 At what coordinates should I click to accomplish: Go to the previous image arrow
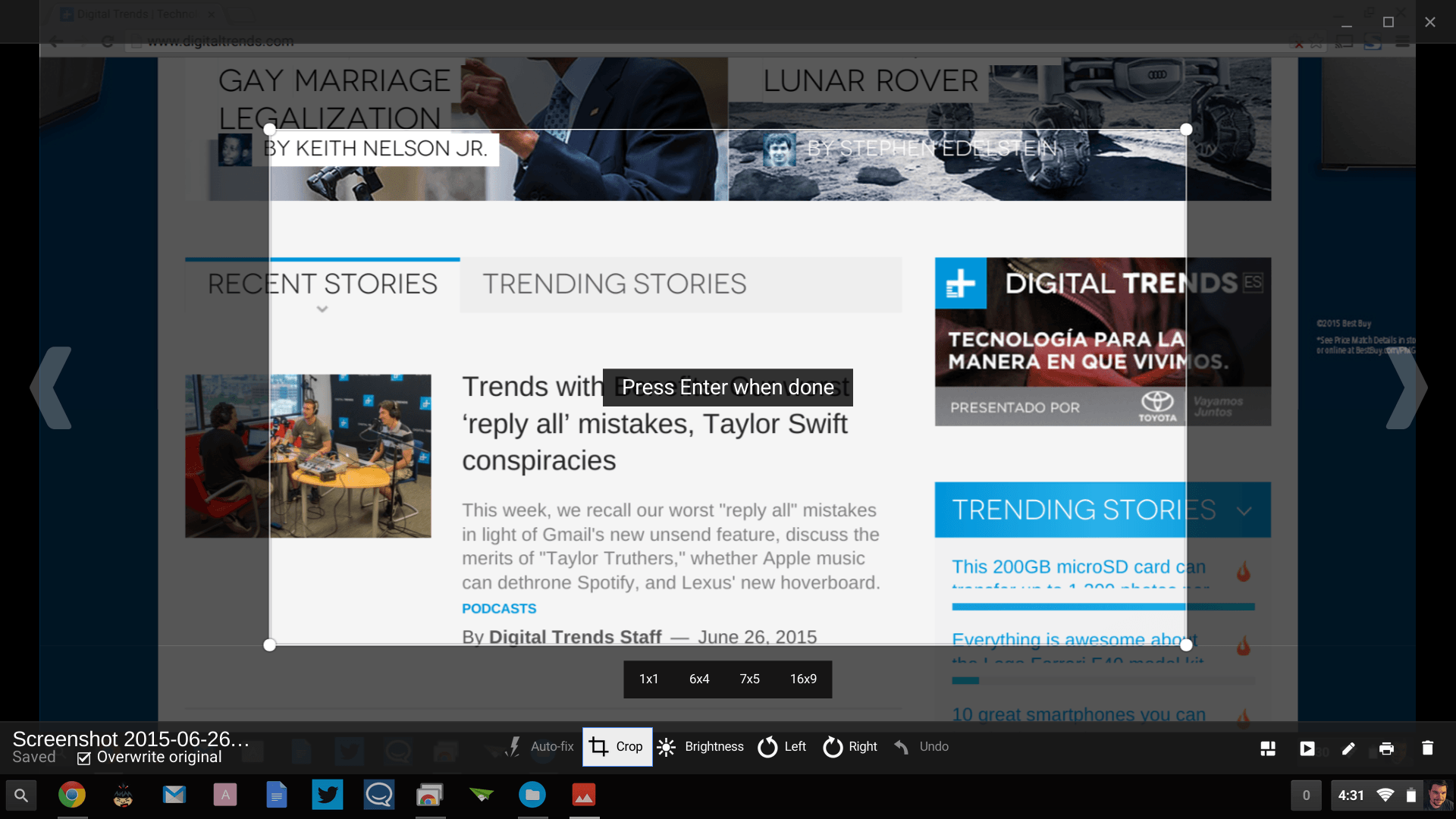pos(52,388)
